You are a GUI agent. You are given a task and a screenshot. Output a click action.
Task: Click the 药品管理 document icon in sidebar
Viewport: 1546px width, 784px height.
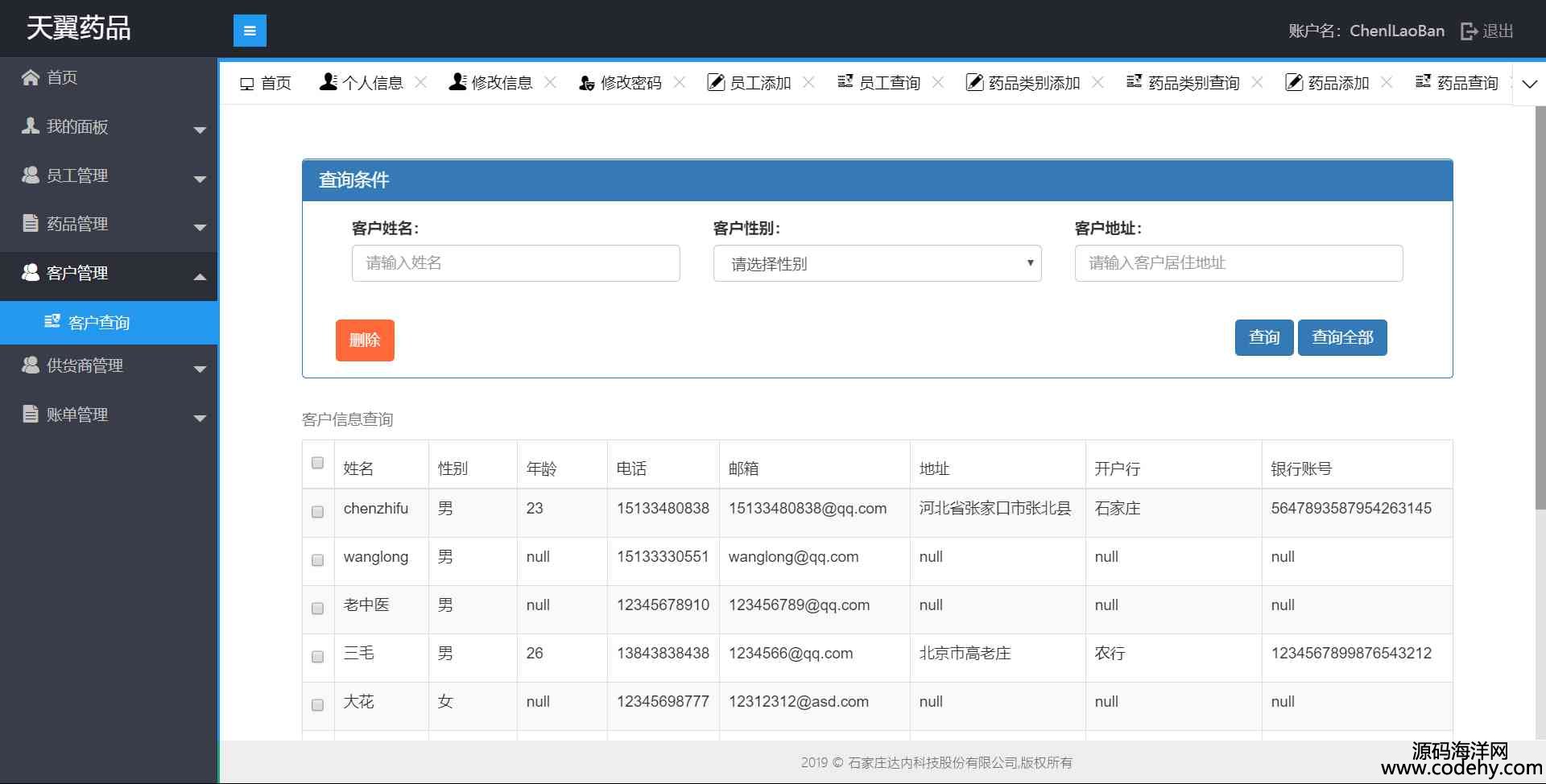pos(31,223)
